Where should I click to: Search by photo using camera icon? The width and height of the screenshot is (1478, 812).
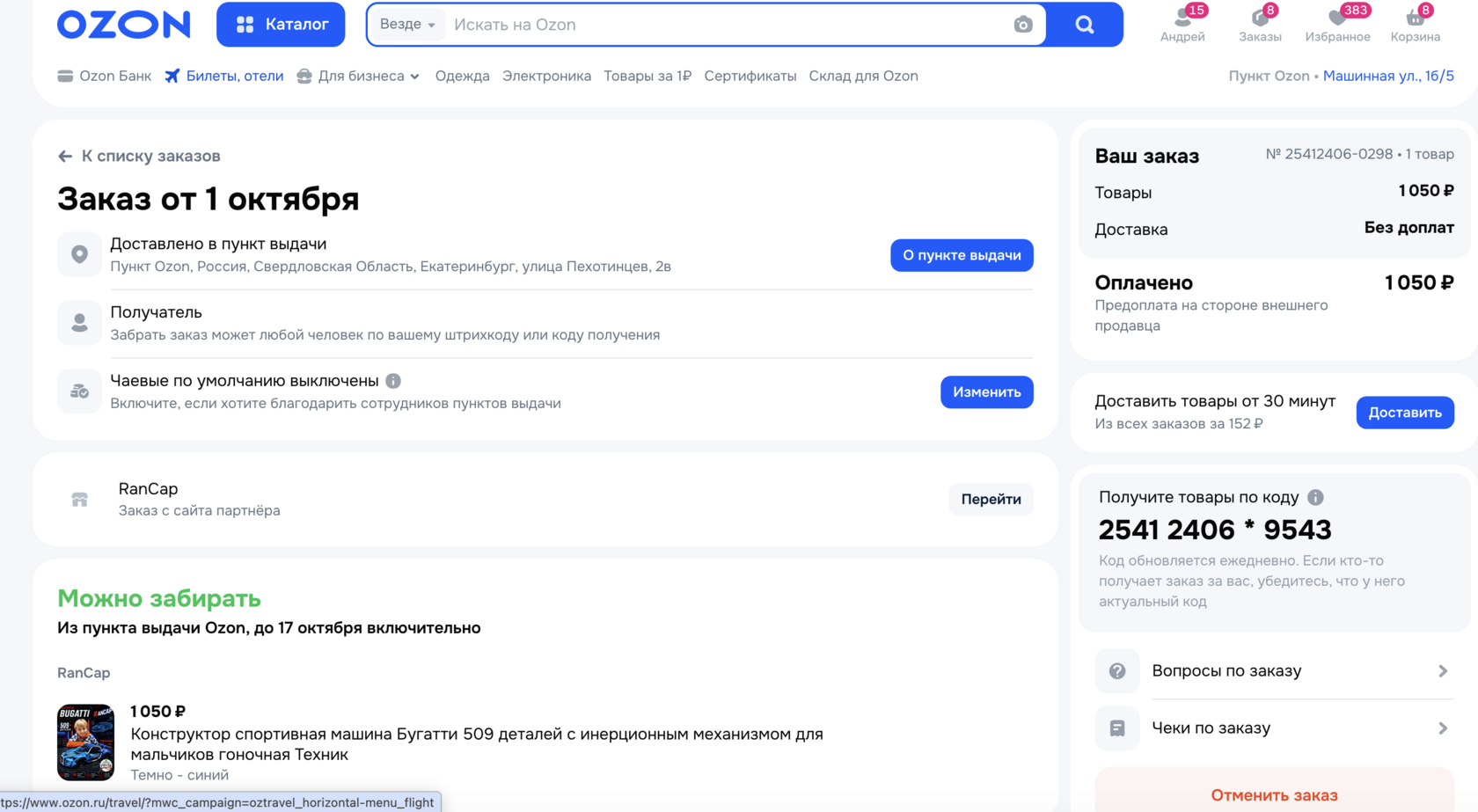click(x=1022, y=25)
